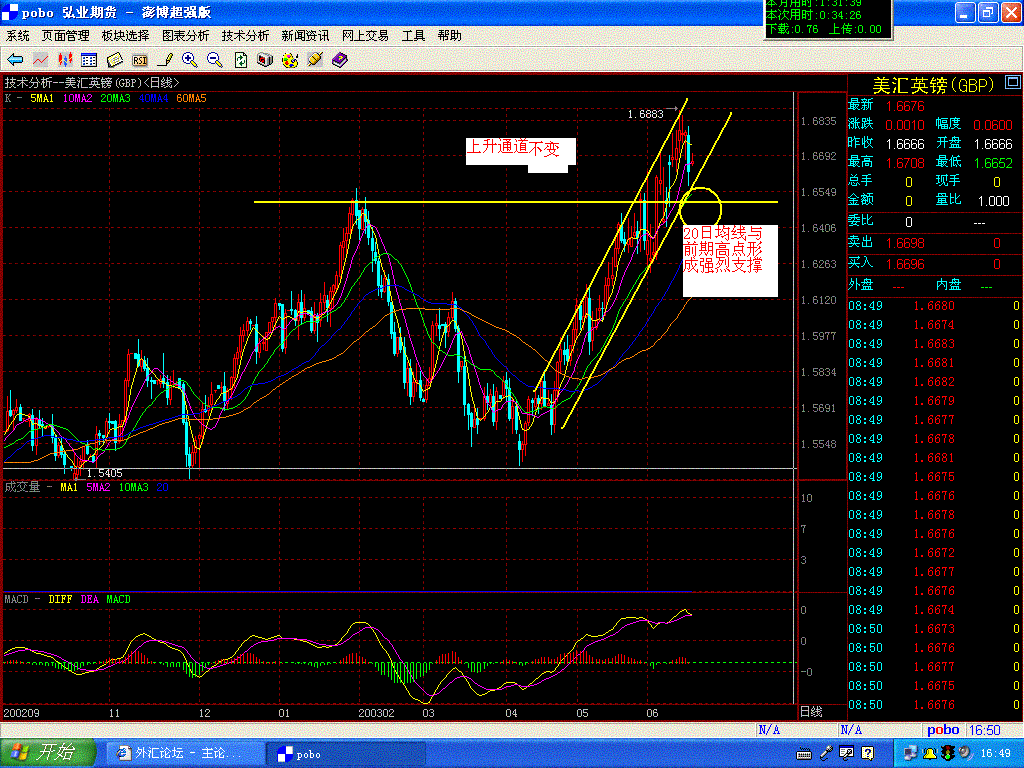Screen dimensions: 1024x768
Task: Click the 5MA1 moving average label
Action: (x=42, y=99)
